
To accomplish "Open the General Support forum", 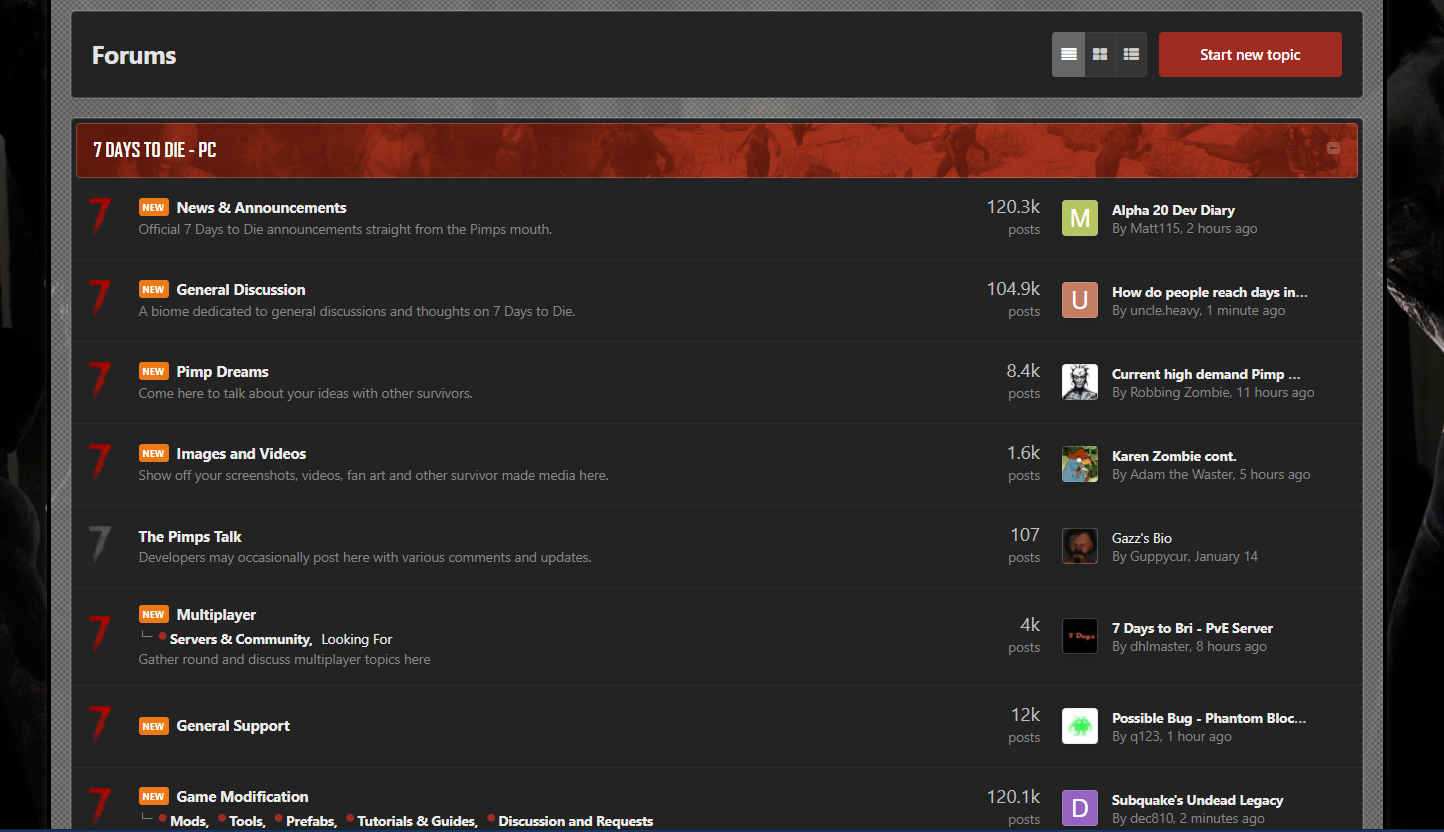I will (233, 726).
